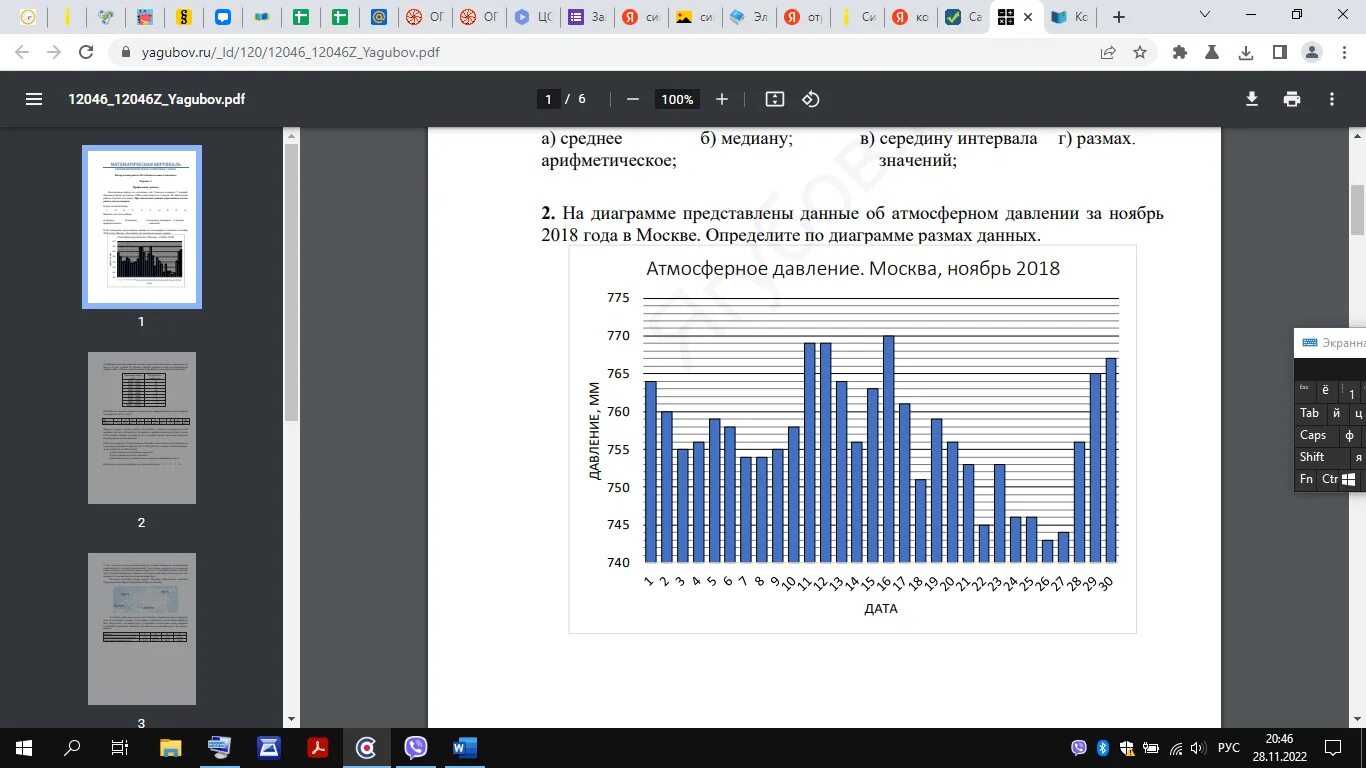Tap the Tab key on on-screen keyboard
Image resolution: width=1366 pixels, height=768 pixels.
pyautogui.click(x=1310, y=413)
